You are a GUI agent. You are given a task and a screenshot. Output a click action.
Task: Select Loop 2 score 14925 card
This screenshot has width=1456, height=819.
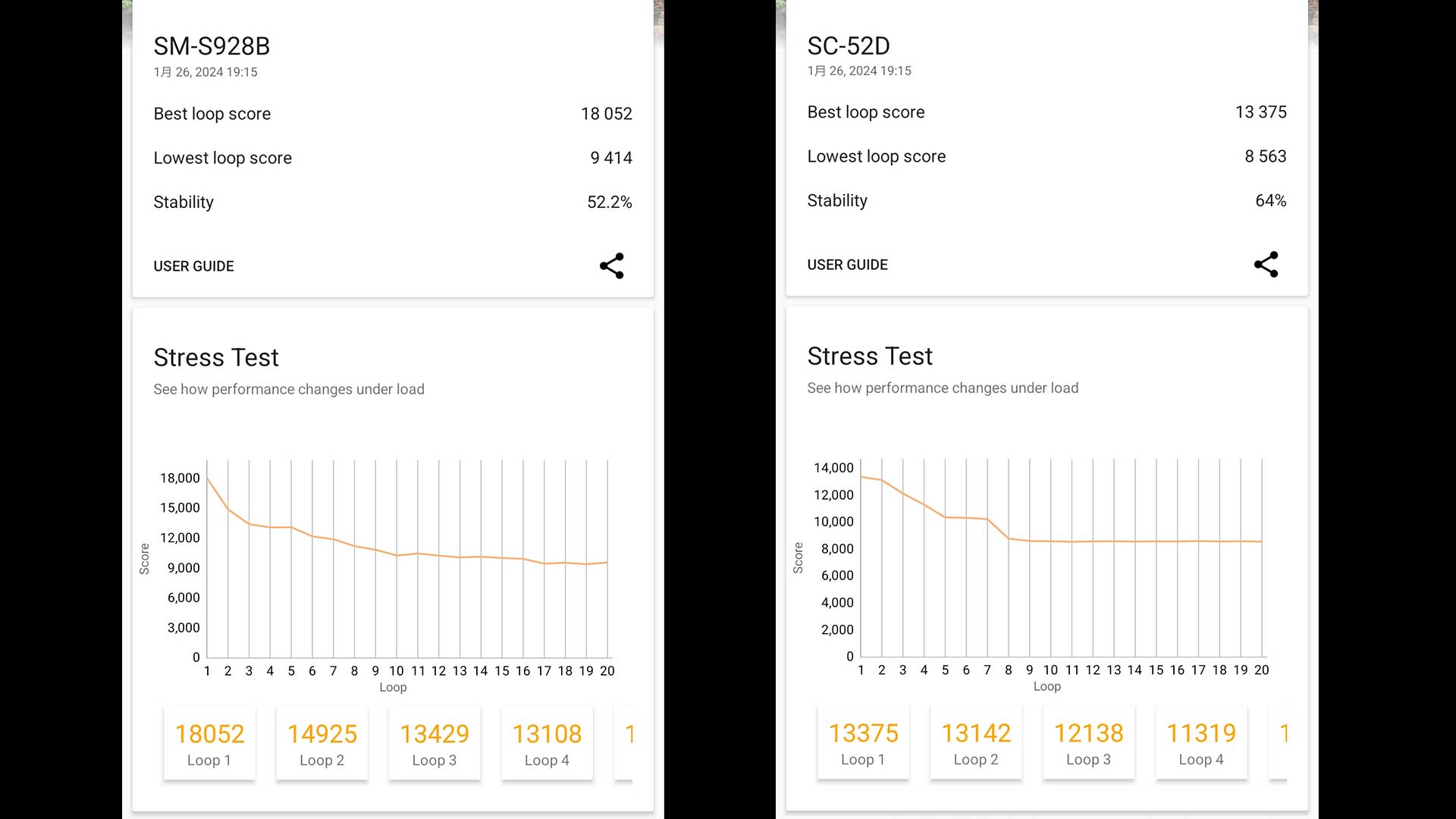click(x=322, y=743)
